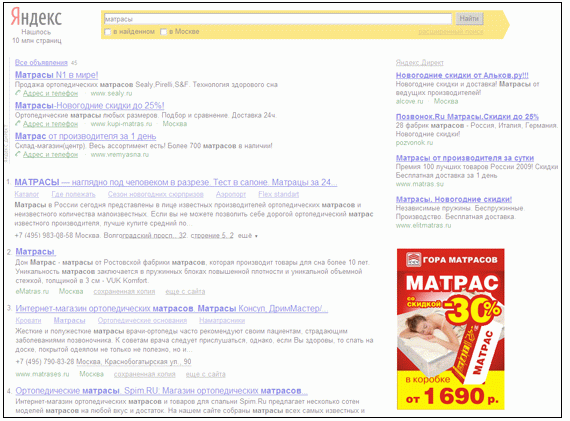Screen dimensions: 570x421
Task: Click the Москва region label beside kupi-matras.ru
Action: point(175,124)
